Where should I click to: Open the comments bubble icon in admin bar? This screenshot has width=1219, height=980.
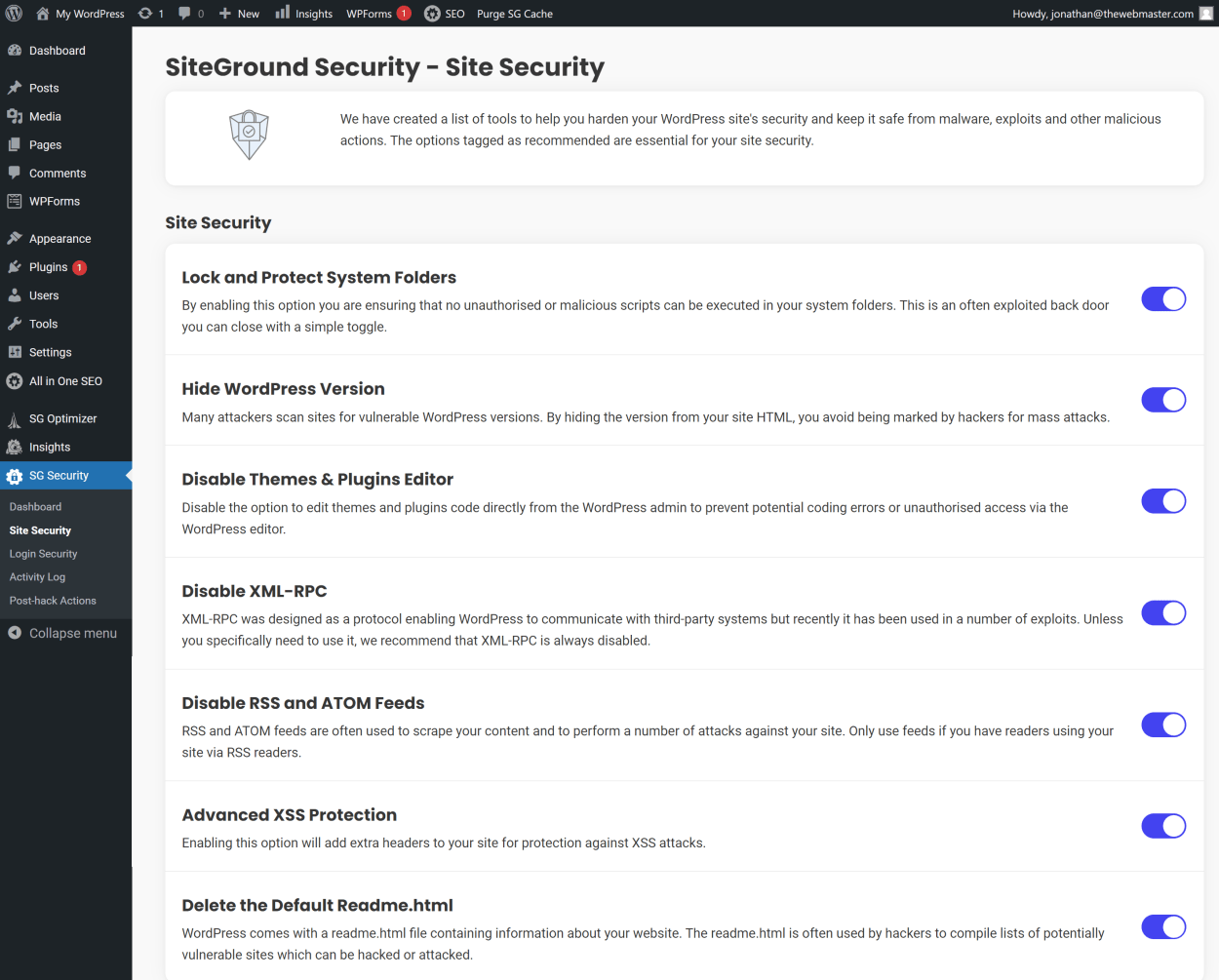184,14
